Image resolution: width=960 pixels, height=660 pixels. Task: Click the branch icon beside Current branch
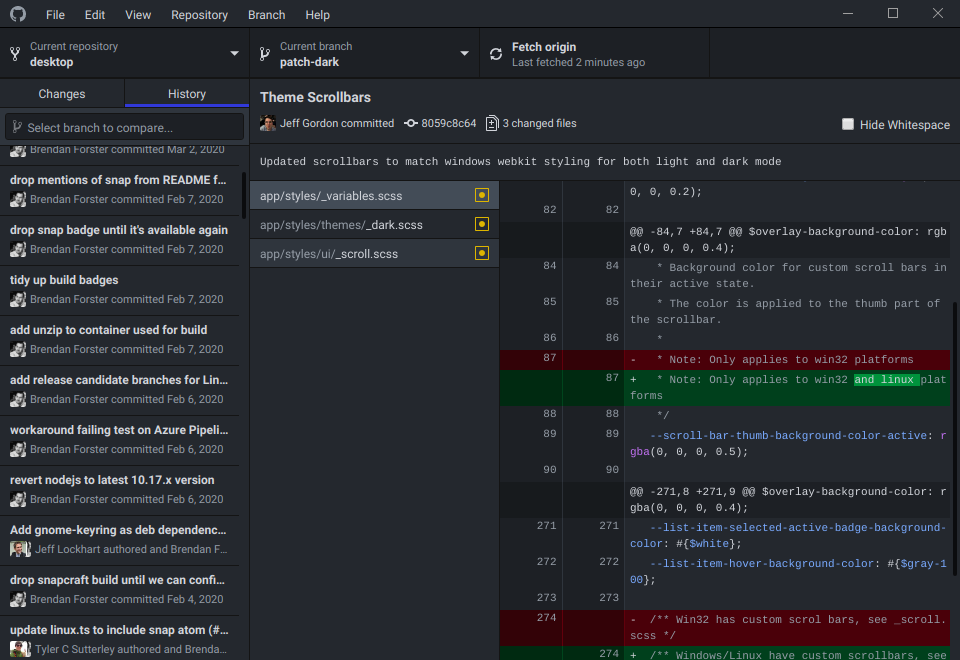[x=264, y=54]
